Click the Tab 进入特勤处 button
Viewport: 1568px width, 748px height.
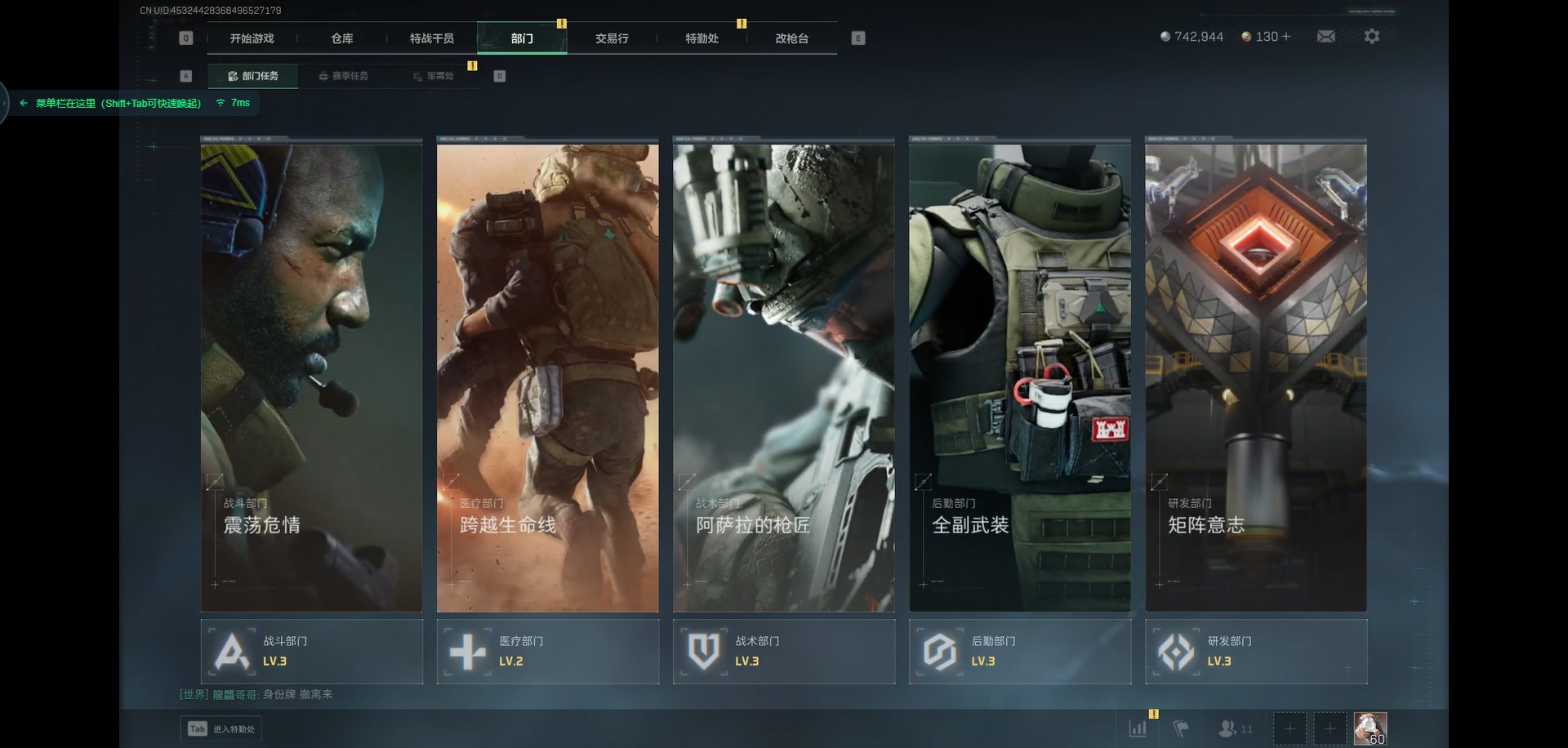click(x=221, y=728)
